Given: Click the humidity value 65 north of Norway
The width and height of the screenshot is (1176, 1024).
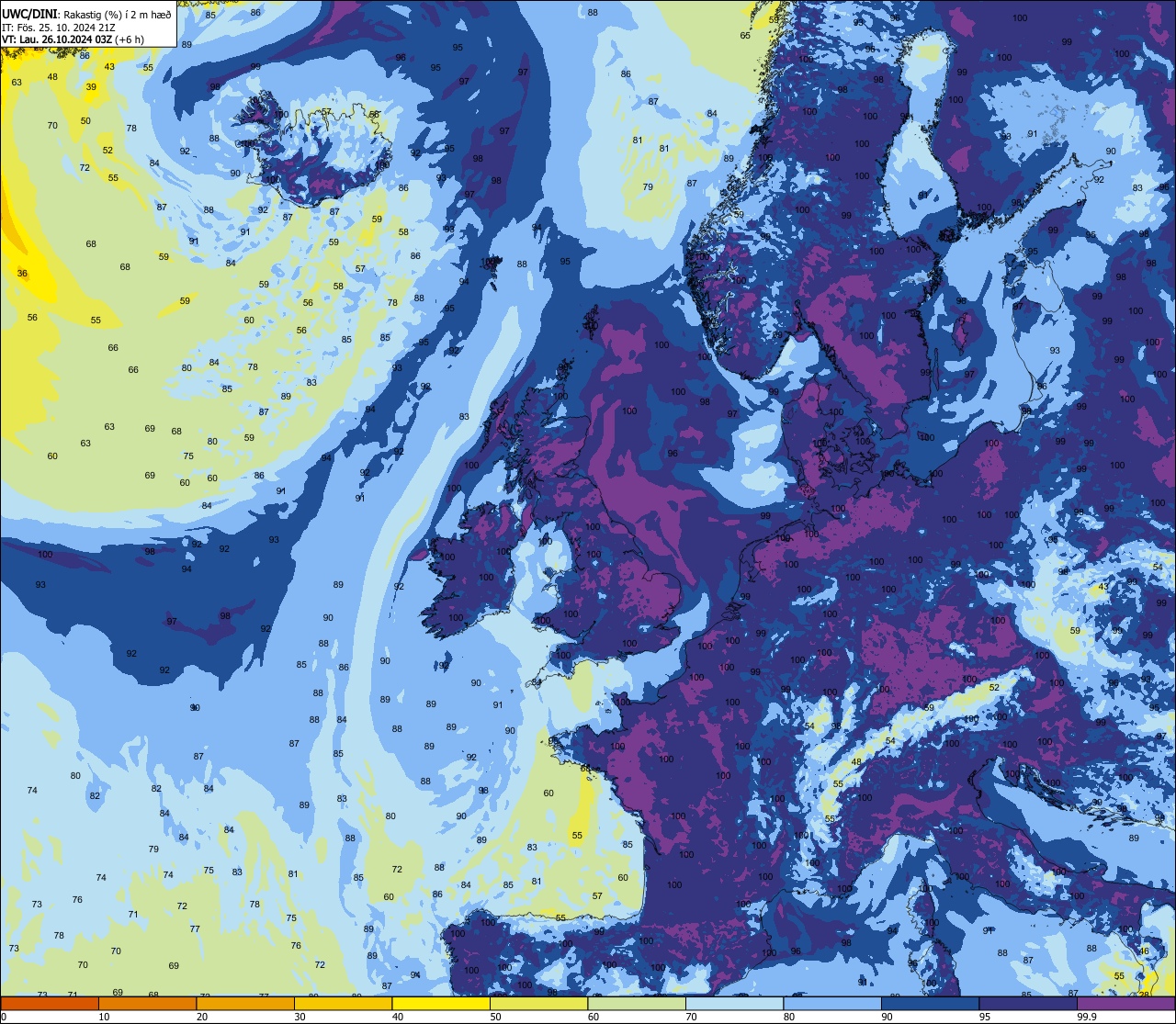Looking at the screenshot, I should pos(745,35).
